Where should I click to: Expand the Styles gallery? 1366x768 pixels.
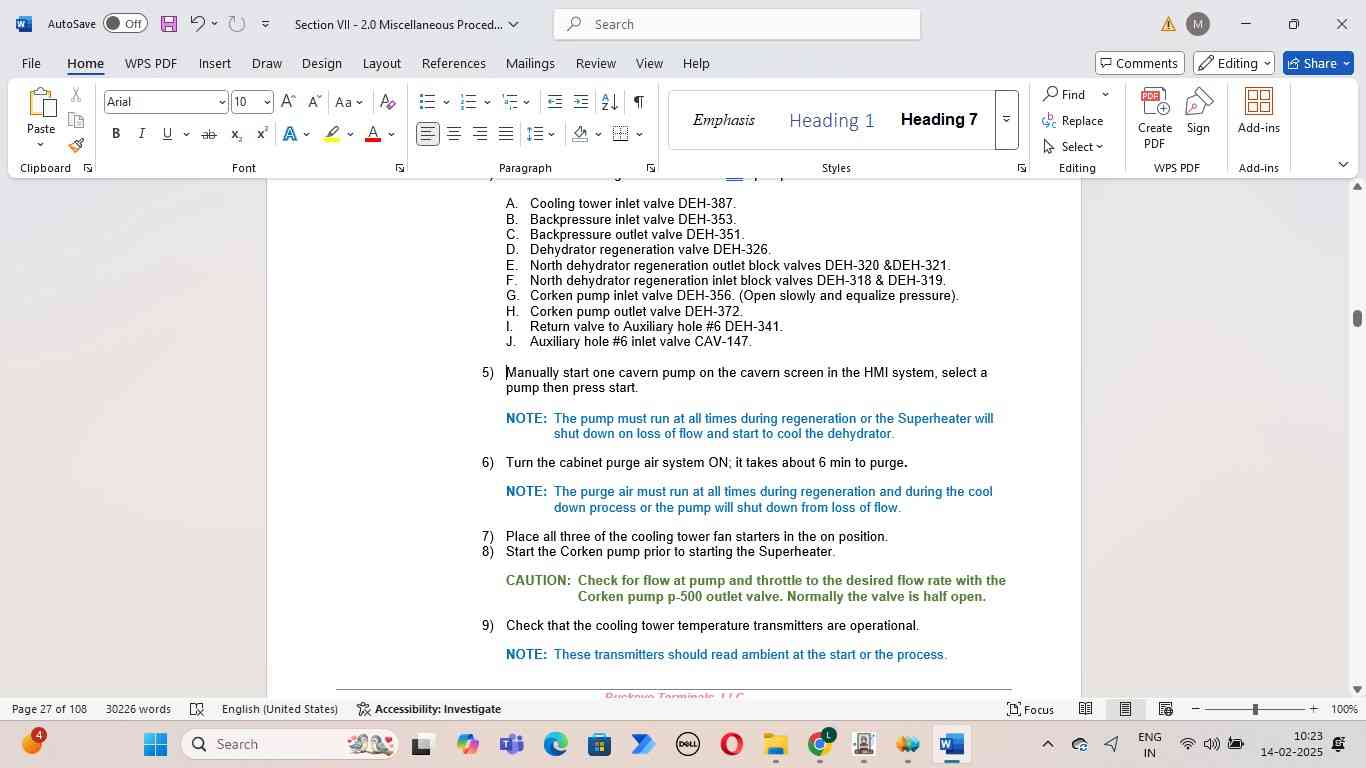[1007, 120]
